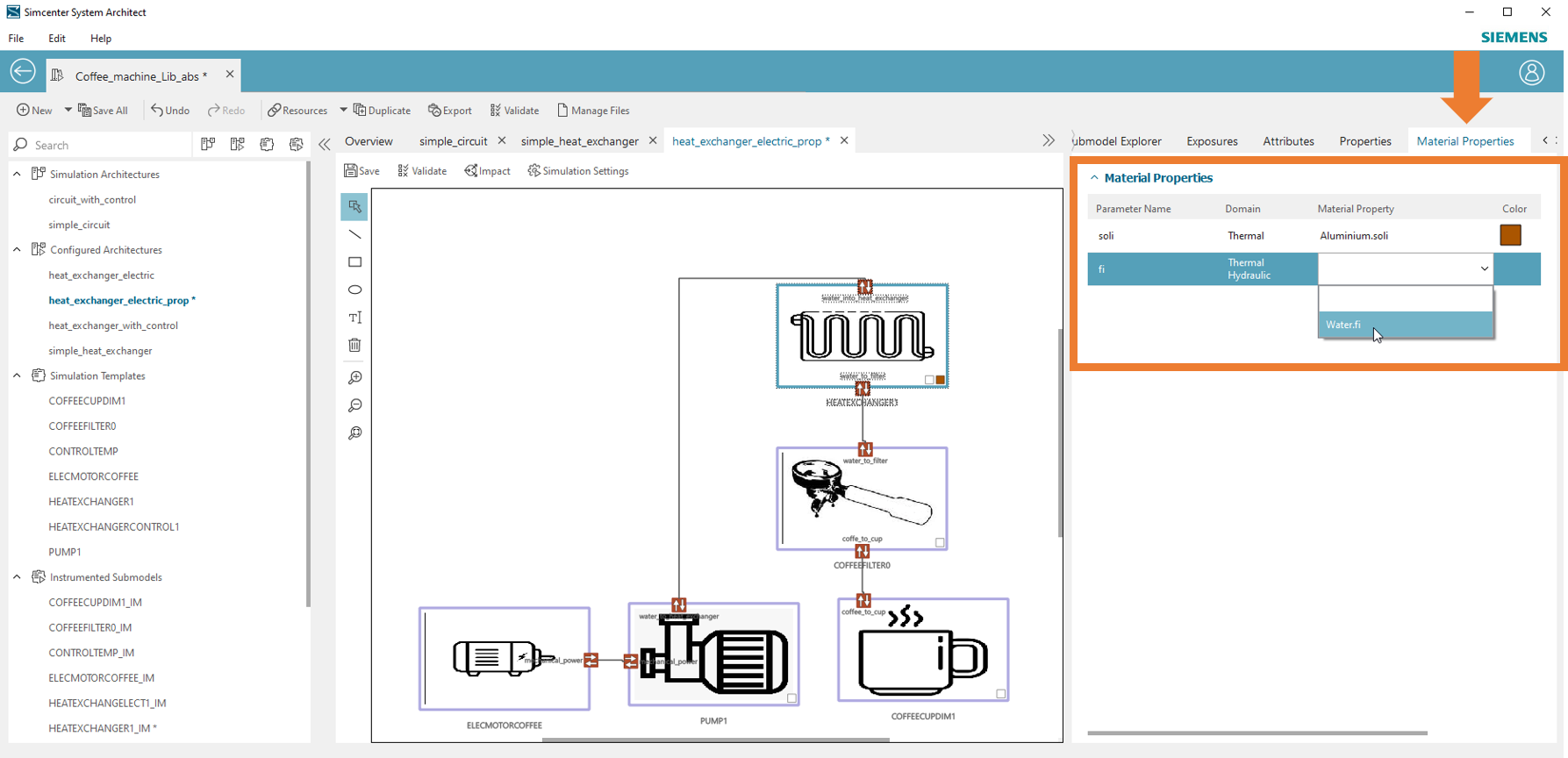Switch to the Exposures tab
Screen dimensions: 1568x758
tap(1212, 141)
